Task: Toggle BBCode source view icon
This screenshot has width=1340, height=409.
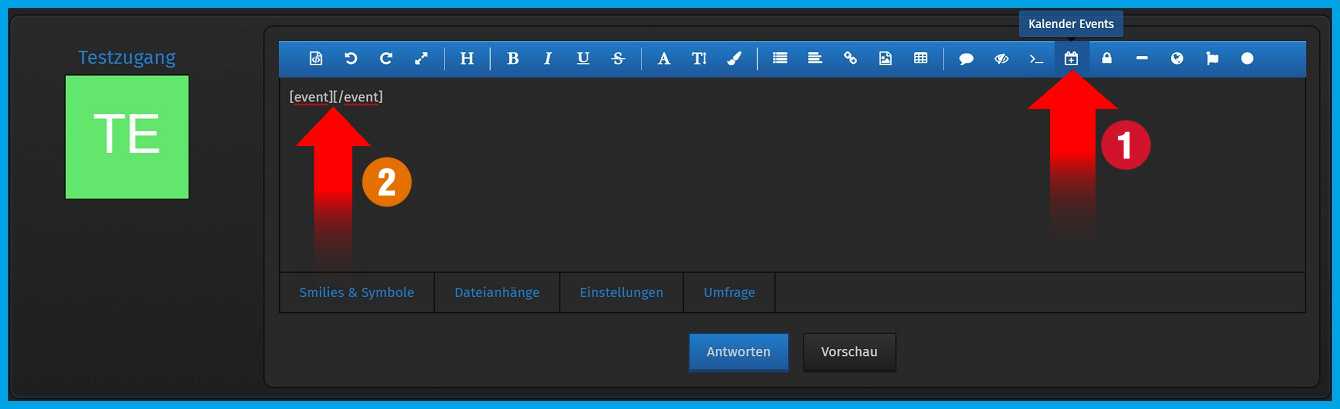Action: 316,59
